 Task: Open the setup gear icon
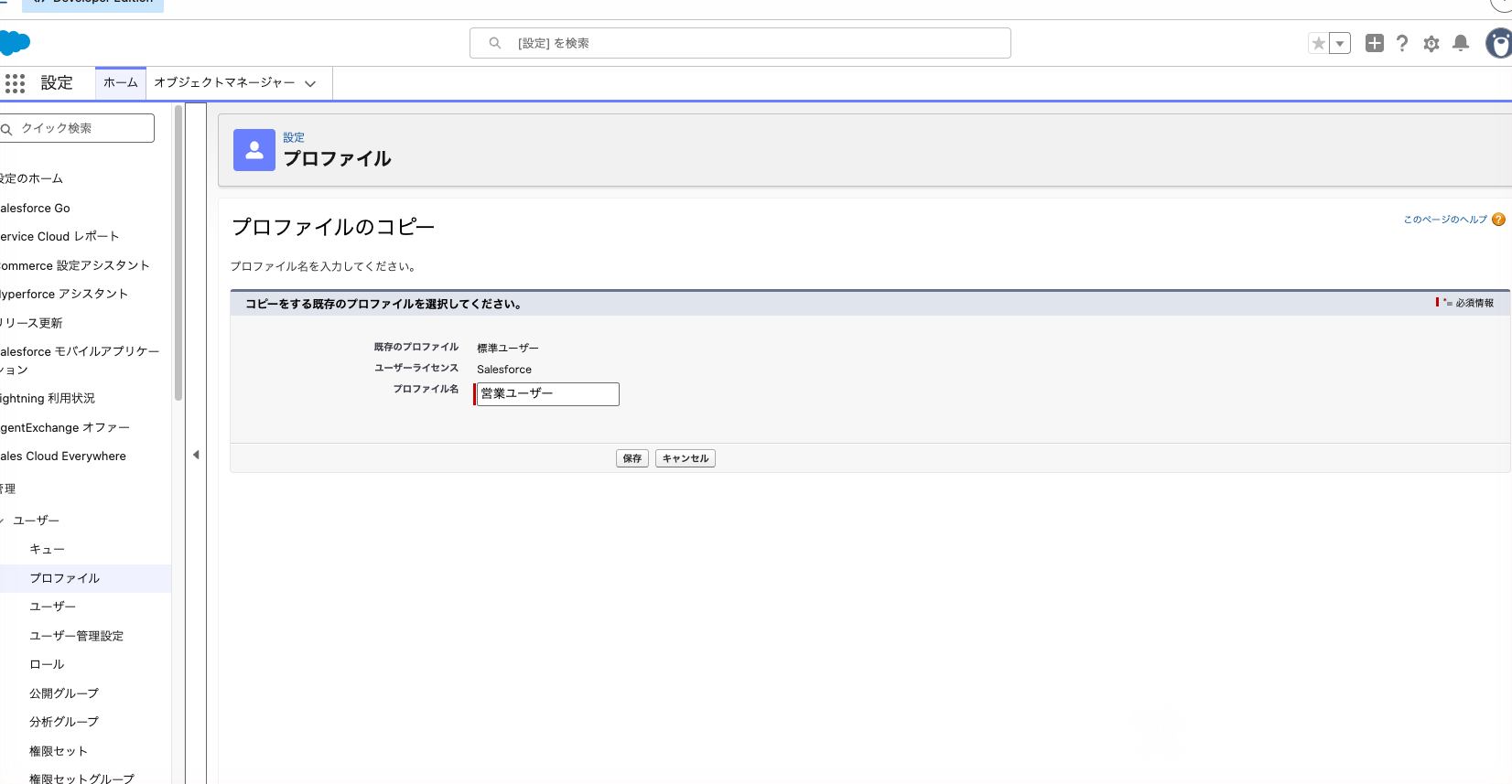[x=1431, y=43]
